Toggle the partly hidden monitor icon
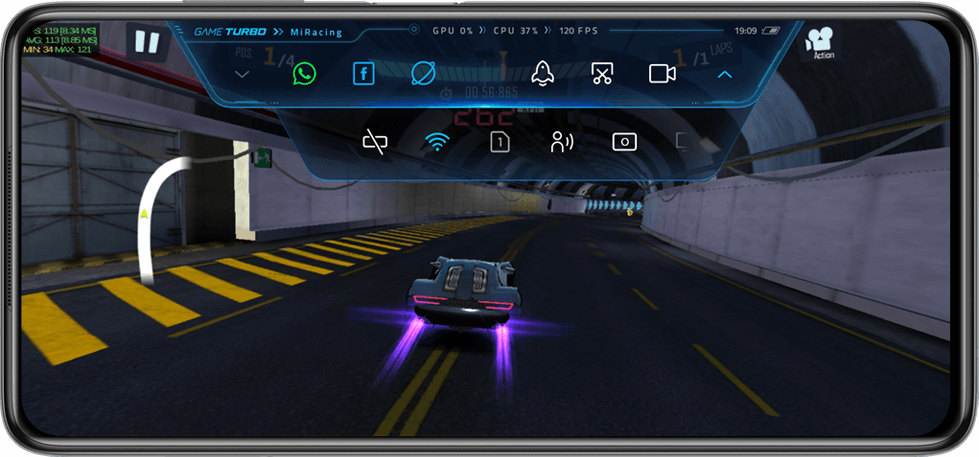This screenshot has width=979, height=457. [682, 142]
